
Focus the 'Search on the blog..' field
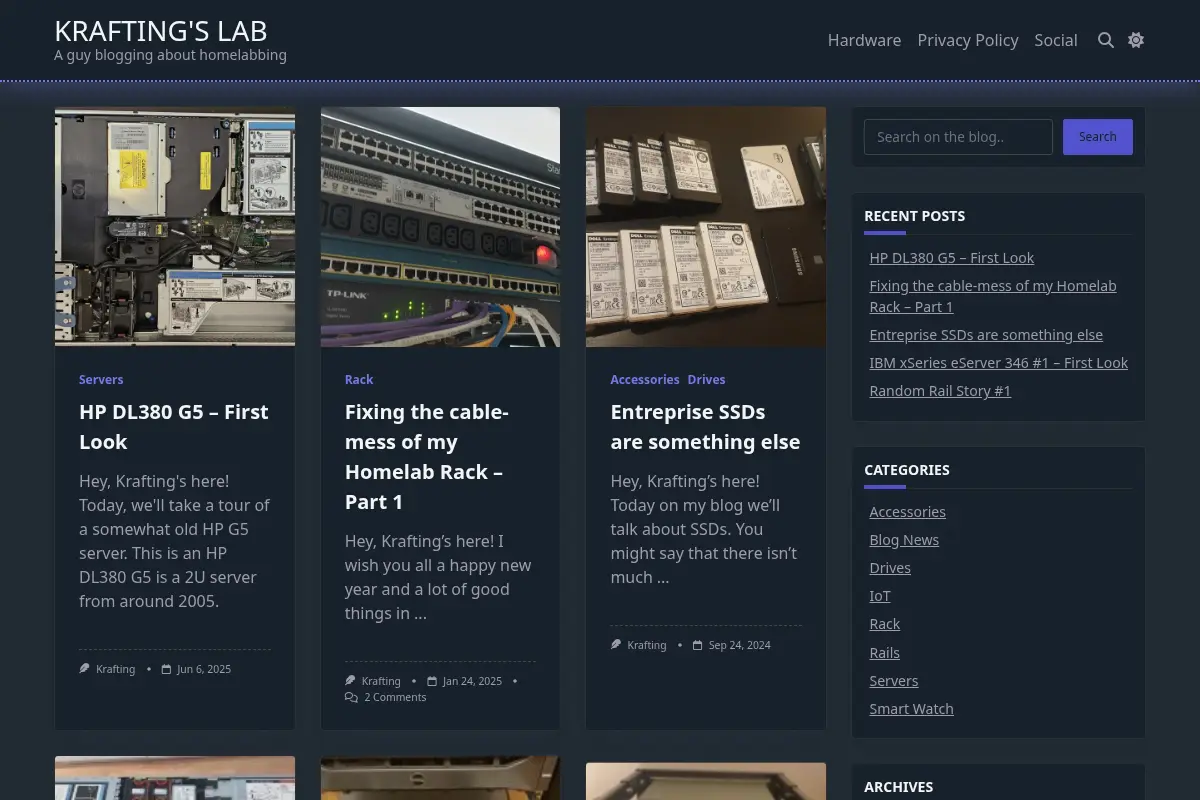pos(958,137)
